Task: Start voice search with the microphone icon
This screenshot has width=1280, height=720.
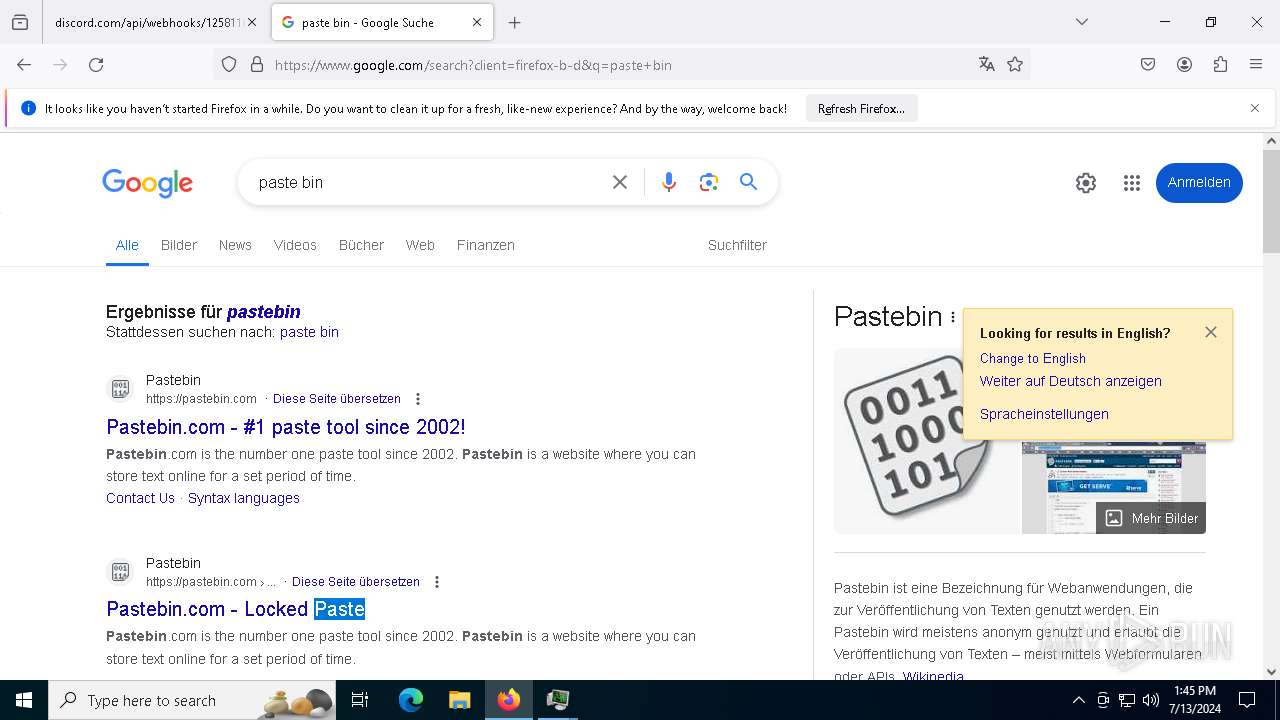Action: pos(669,182)
